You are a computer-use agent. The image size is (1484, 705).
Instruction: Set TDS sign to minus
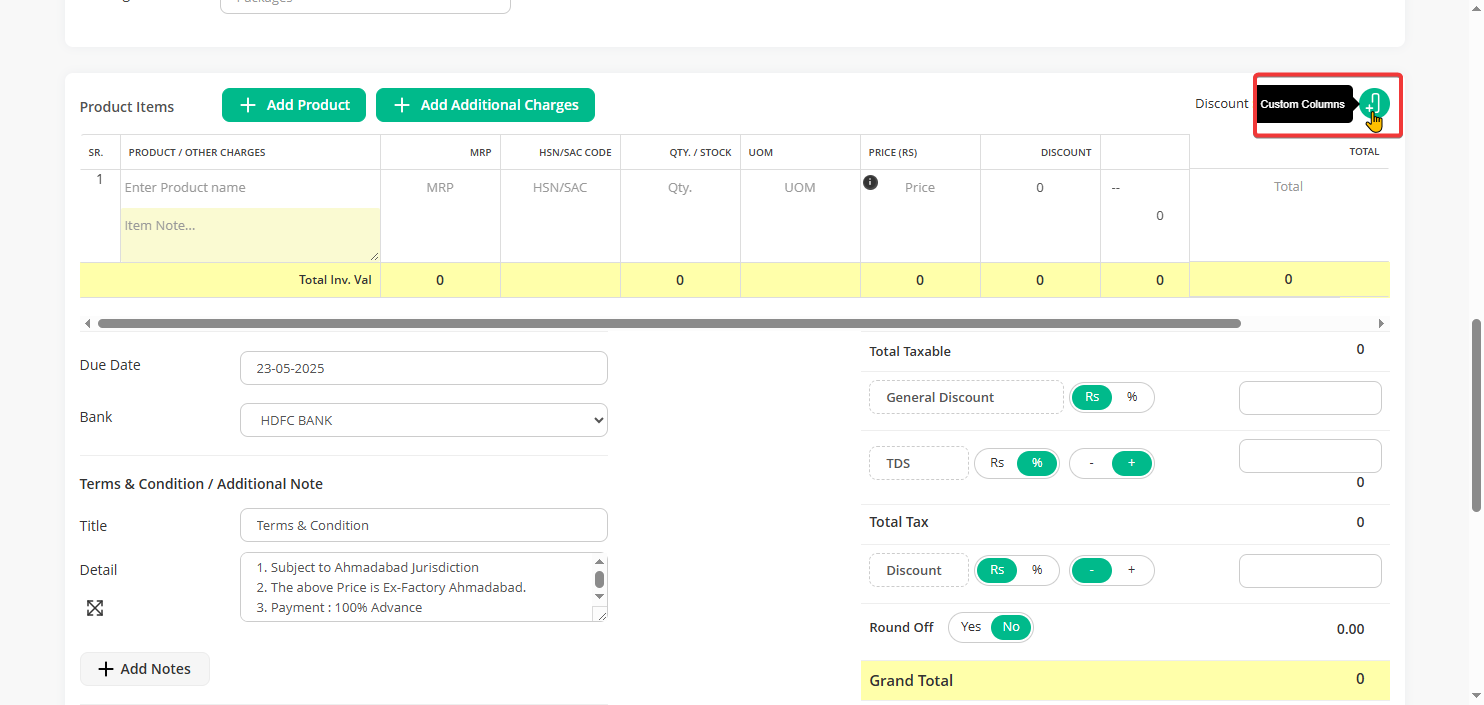coord(1091,463)
